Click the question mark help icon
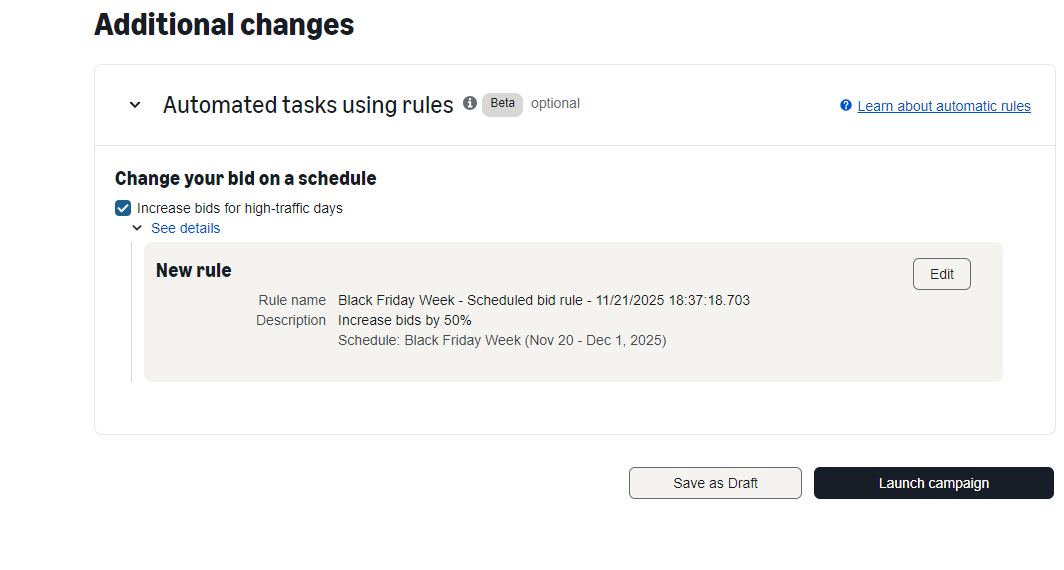Viewport: 1064px width, 570px height. [846, 106]
